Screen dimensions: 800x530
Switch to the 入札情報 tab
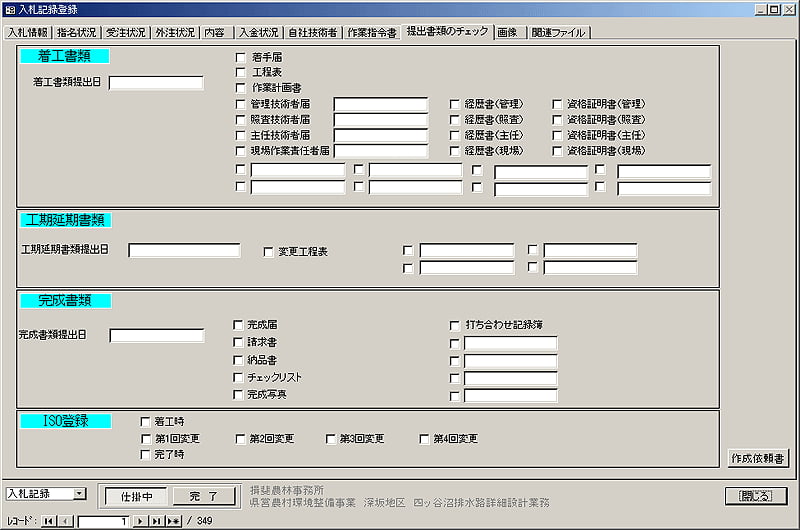[28, 32]
